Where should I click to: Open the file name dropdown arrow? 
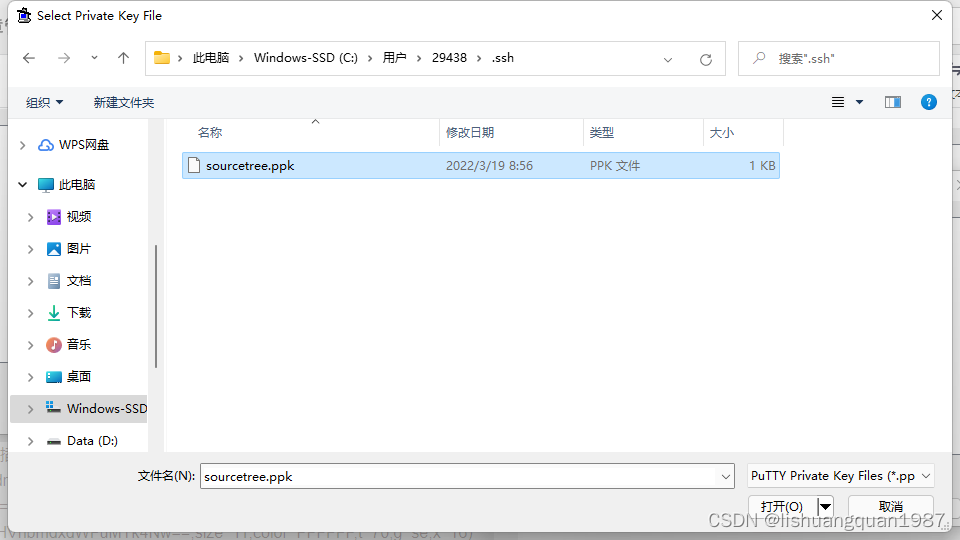click(726, 476)
